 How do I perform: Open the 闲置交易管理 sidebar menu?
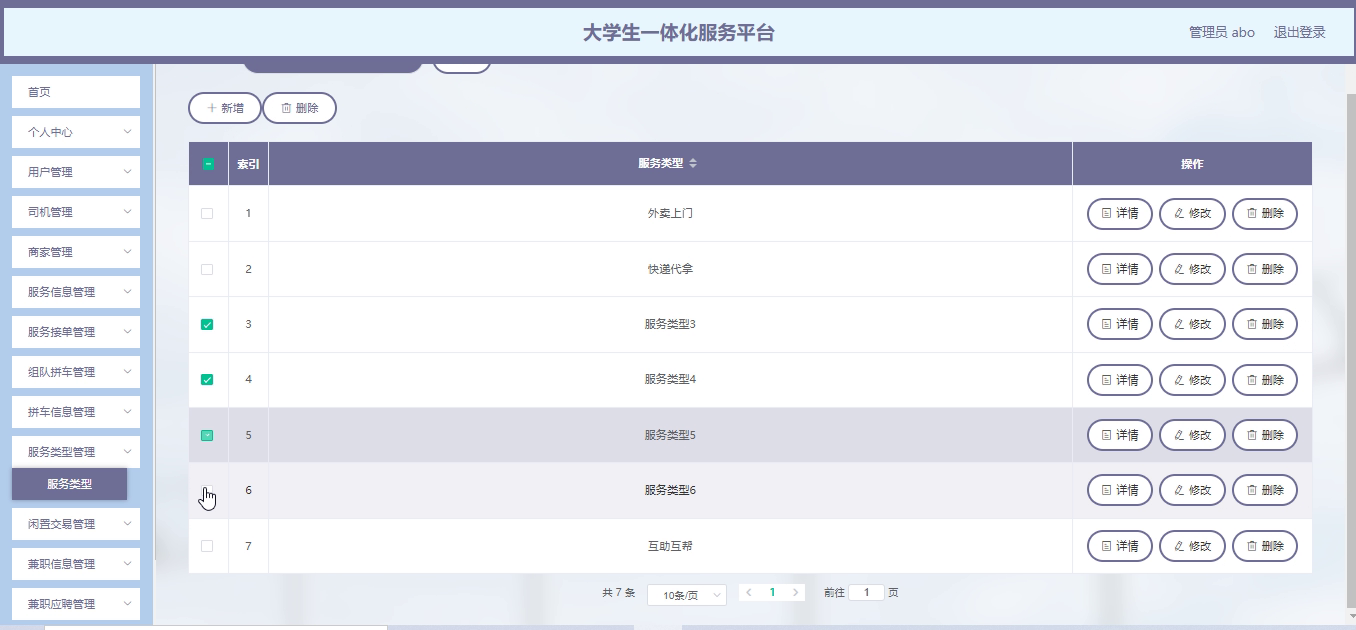[x=76, y=524]
